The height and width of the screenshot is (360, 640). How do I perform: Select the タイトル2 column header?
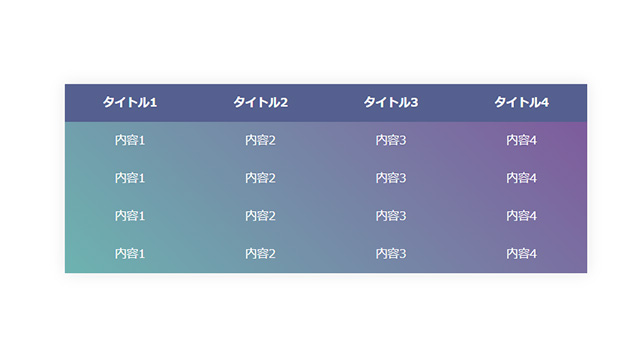point(260,102)
